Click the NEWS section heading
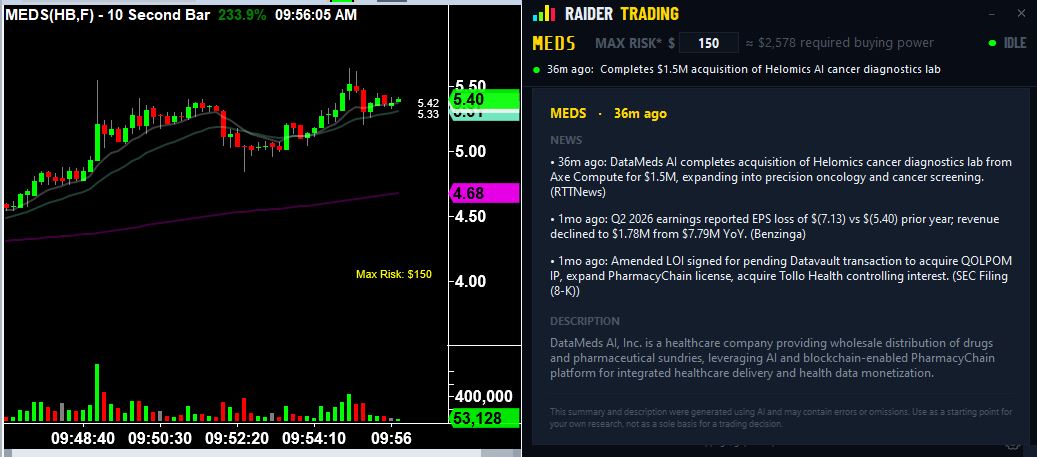 [x=566, y=140]
